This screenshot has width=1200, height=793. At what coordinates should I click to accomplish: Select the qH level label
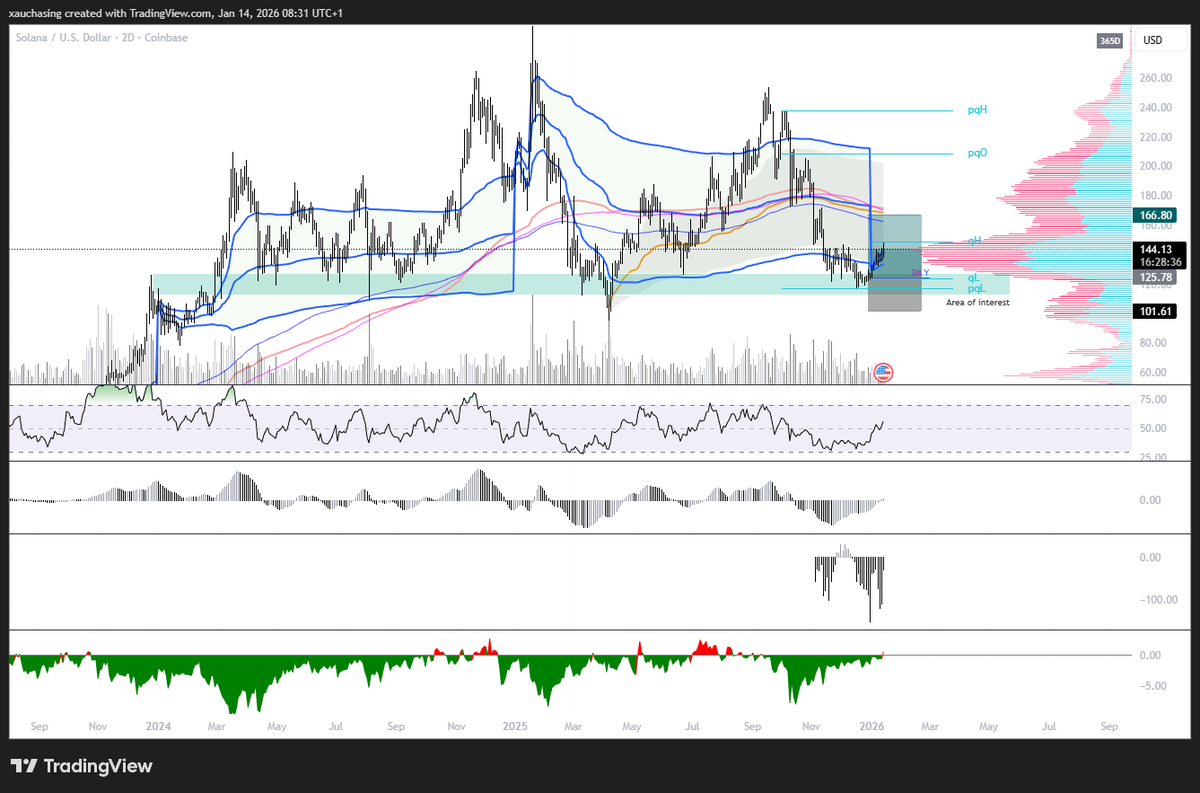click(973, 241)
